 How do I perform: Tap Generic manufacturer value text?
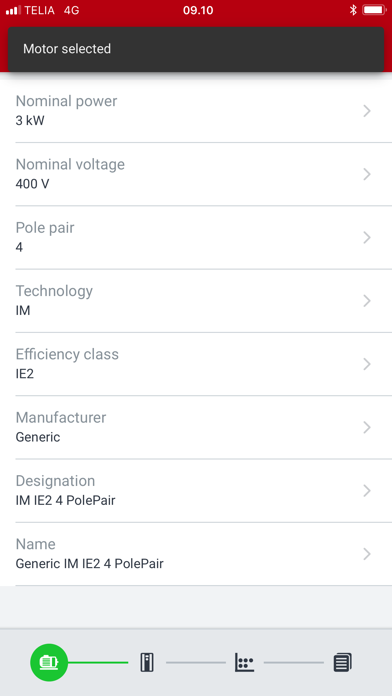[x=38, y=437]
